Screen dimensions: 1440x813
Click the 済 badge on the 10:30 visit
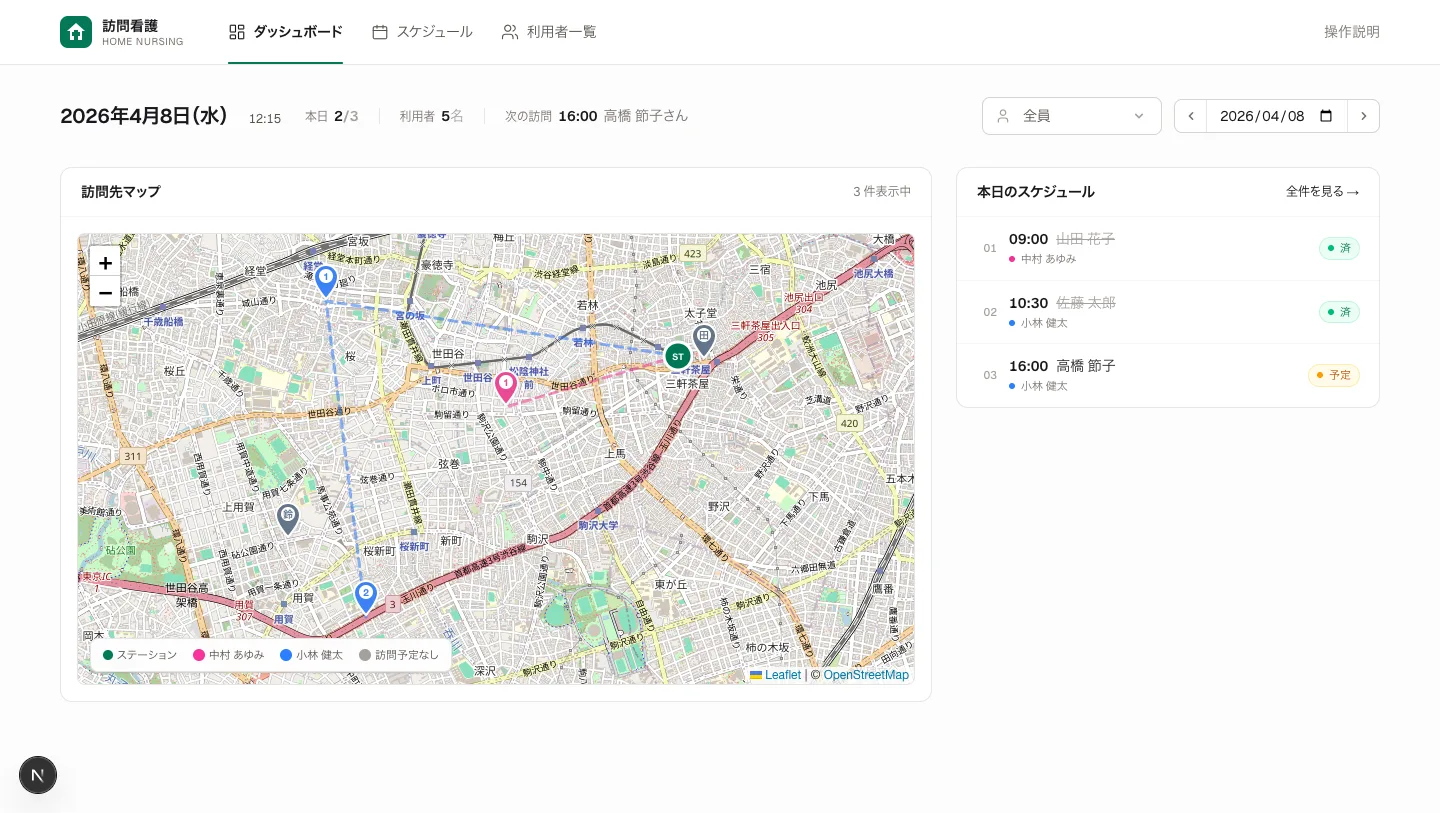(1339, 312)
